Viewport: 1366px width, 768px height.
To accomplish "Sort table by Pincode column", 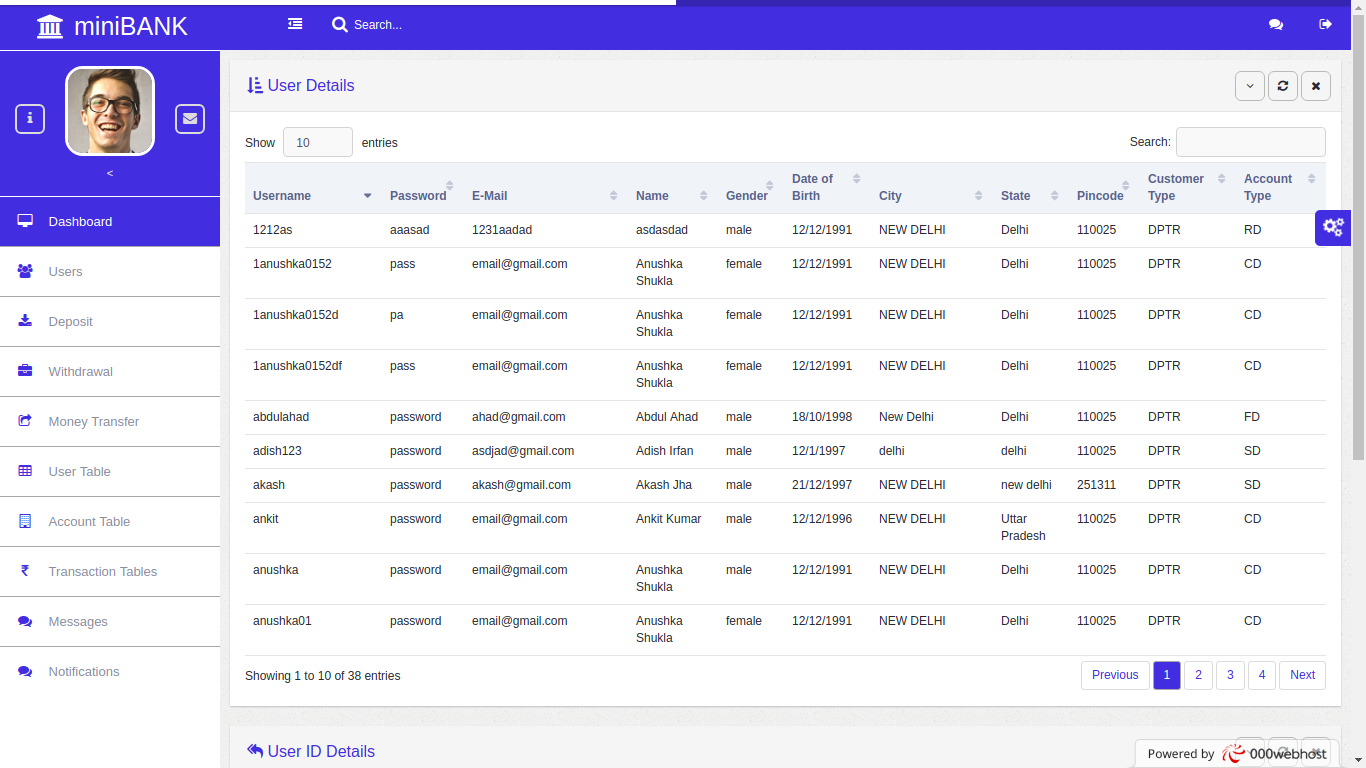I will [1104, 188].
